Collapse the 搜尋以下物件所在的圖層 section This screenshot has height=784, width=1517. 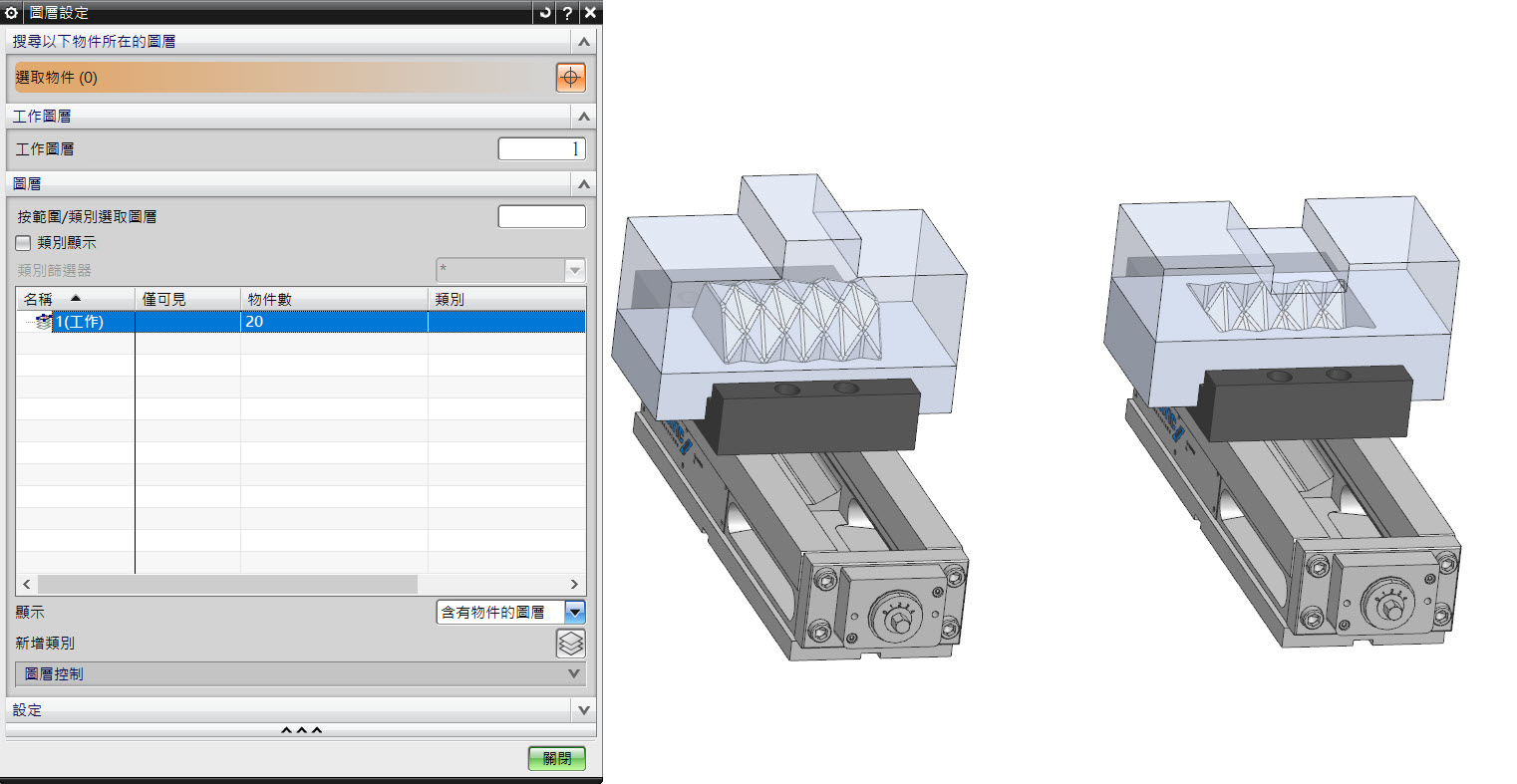pos(584,42)
